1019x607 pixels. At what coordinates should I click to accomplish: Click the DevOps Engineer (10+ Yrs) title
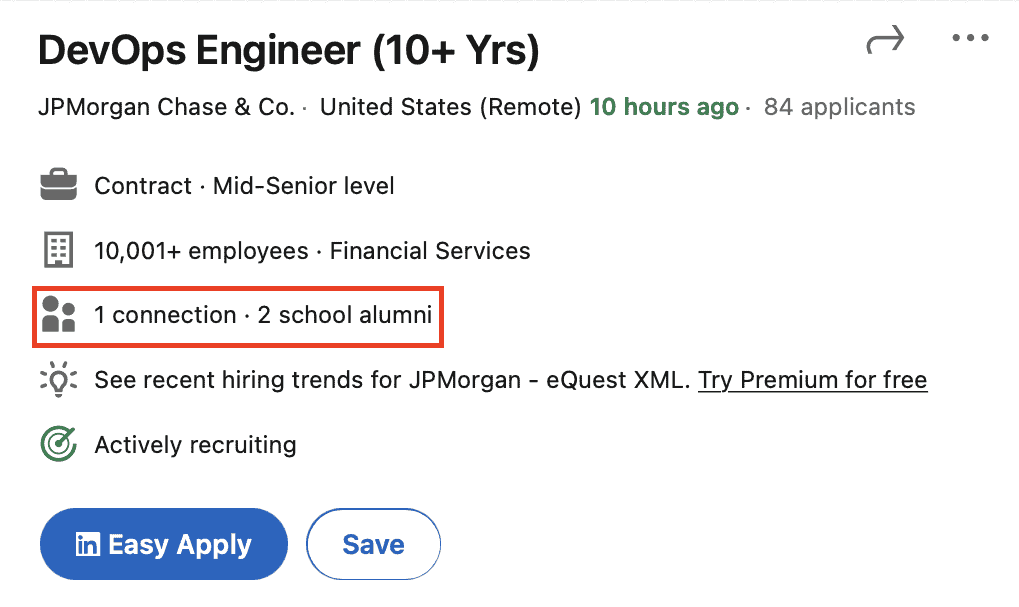coord(289,51)
